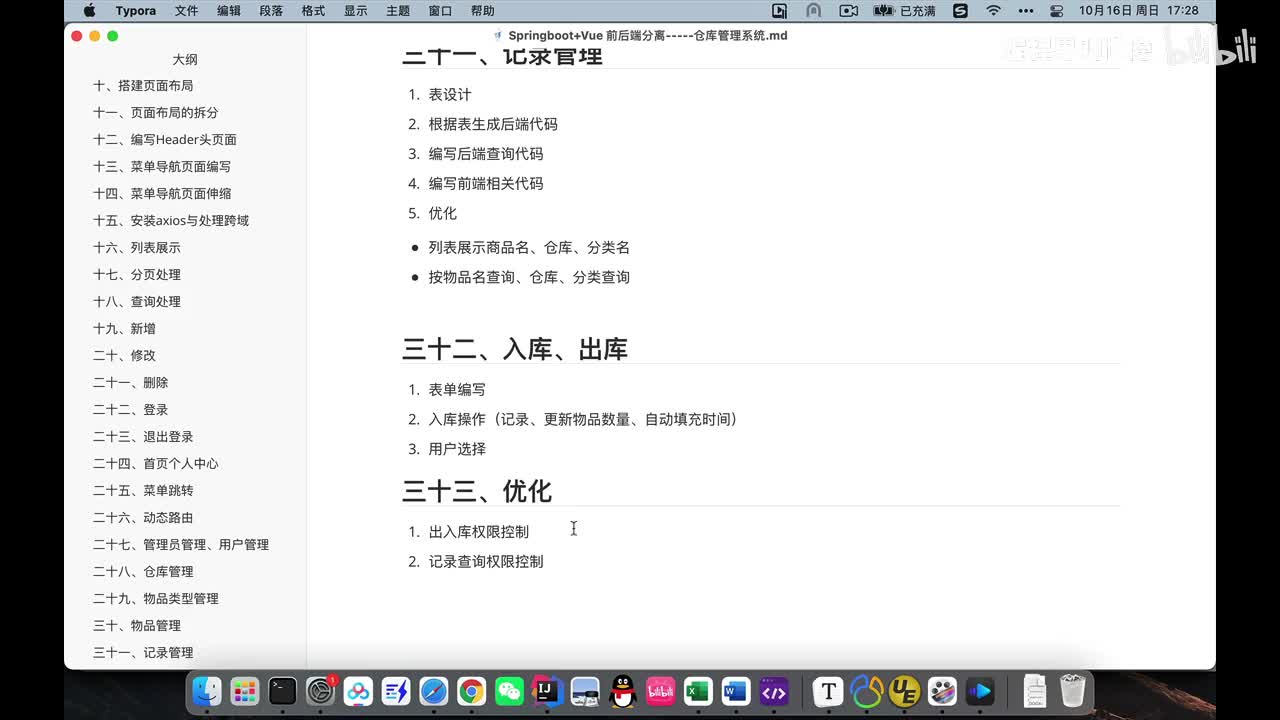Click the Typora T icon in Dock
The image size is (1280, 720).
[828, 691]
